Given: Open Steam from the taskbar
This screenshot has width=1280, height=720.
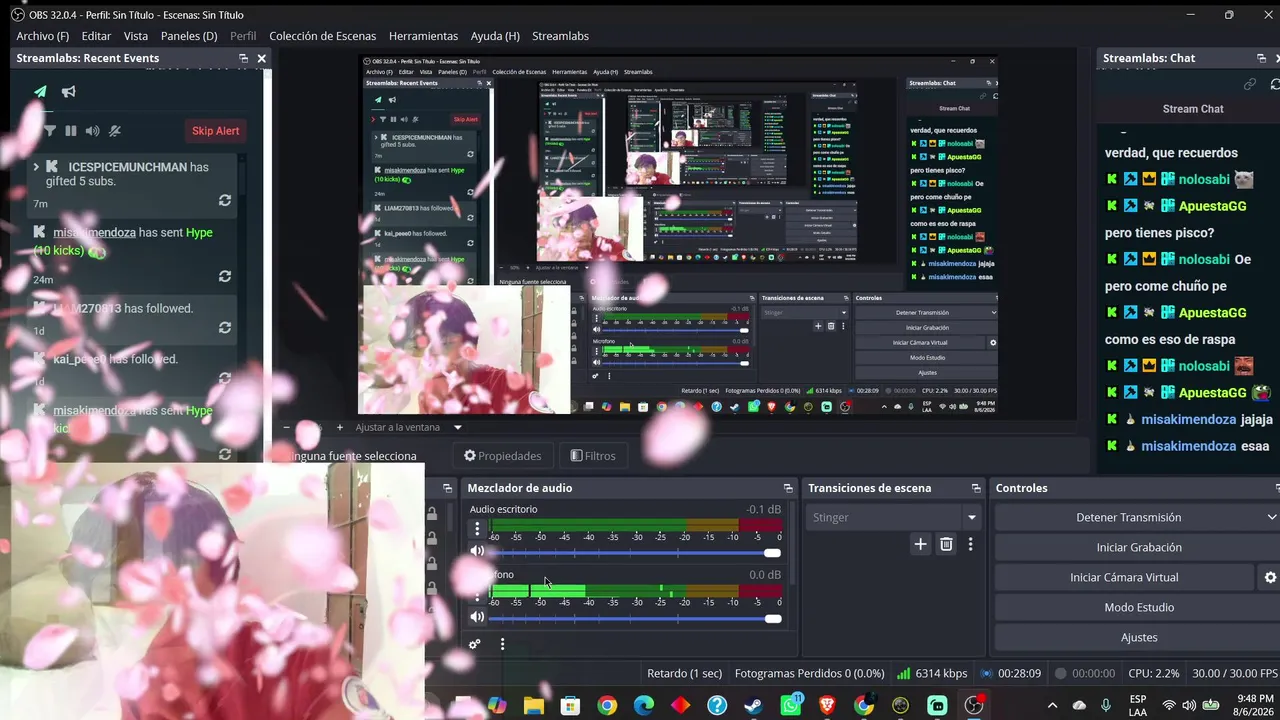Looking at the screenshot, I should [754, 706].
